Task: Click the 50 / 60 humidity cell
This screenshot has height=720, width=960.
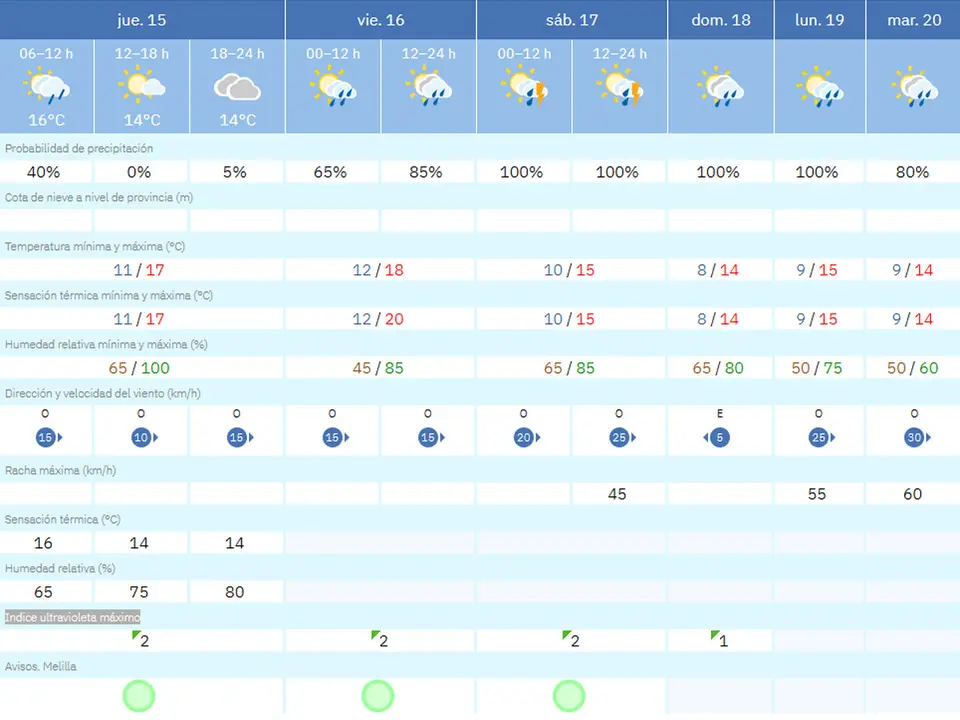Action: click(x=913, y=368)
